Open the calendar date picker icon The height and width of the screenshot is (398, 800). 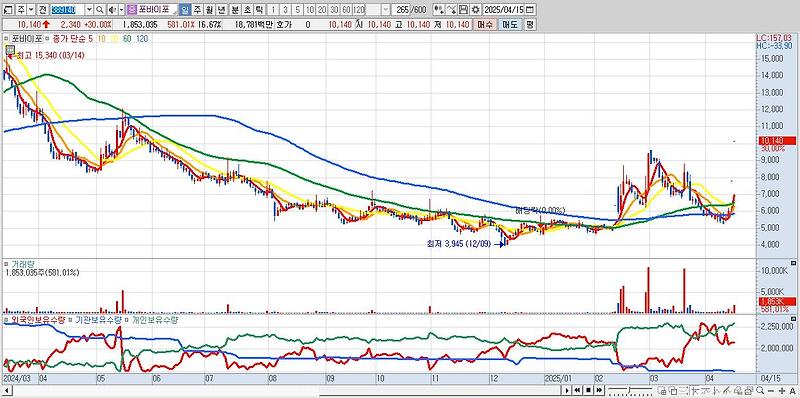530,10
